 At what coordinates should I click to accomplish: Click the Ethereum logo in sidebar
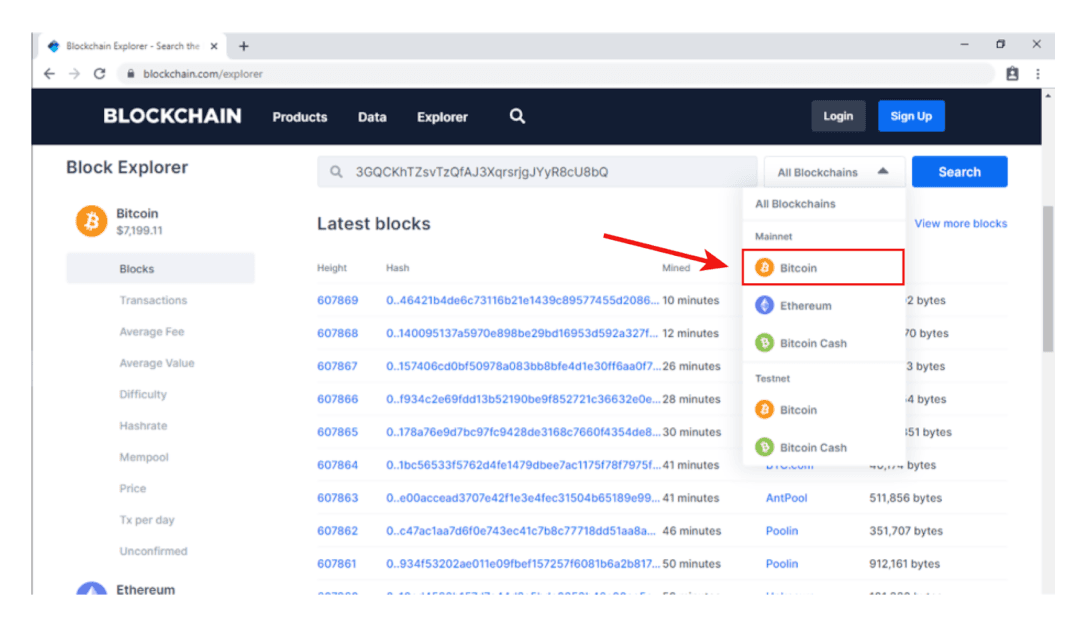(x=91, y=589)
